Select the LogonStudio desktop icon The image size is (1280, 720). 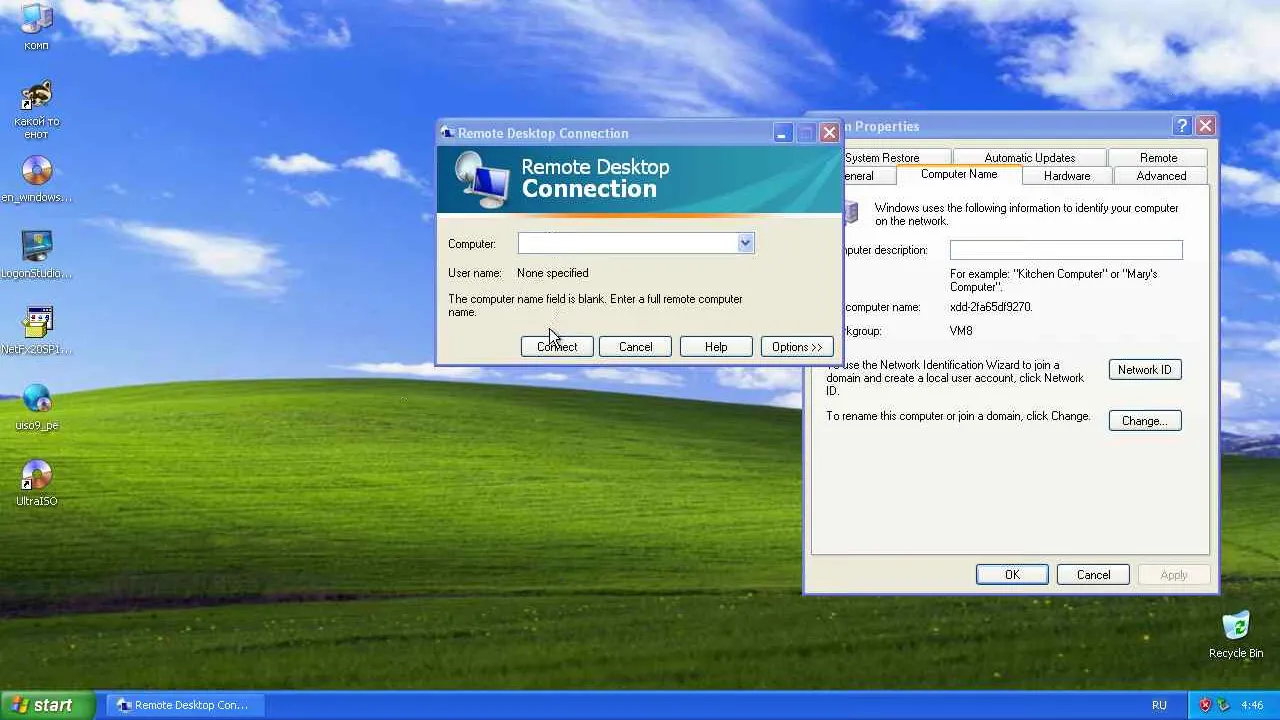[x=36, y=256]
